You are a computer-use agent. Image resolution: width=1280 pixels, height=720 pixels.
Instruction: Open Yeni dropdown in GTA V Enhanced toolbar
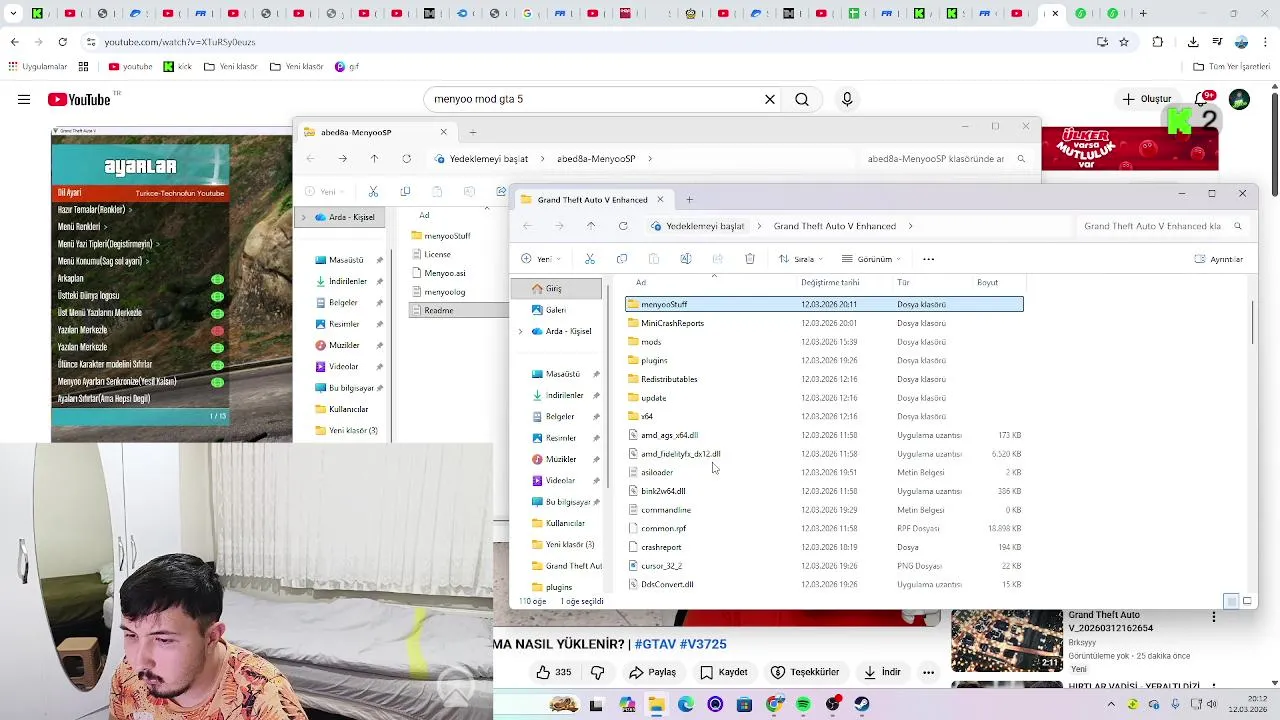click(540, 259)
